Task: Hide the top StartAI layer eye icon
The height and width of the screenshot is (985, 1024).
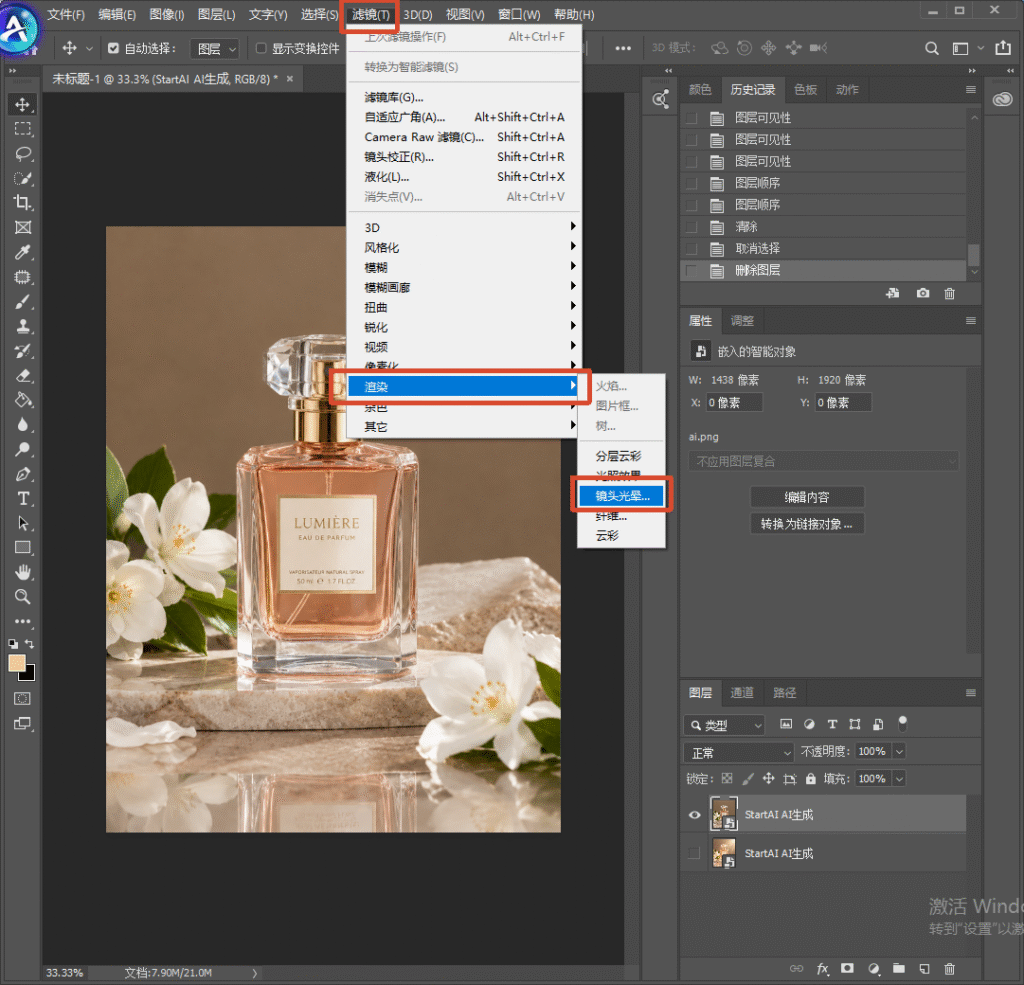Action: click(694, 815)
